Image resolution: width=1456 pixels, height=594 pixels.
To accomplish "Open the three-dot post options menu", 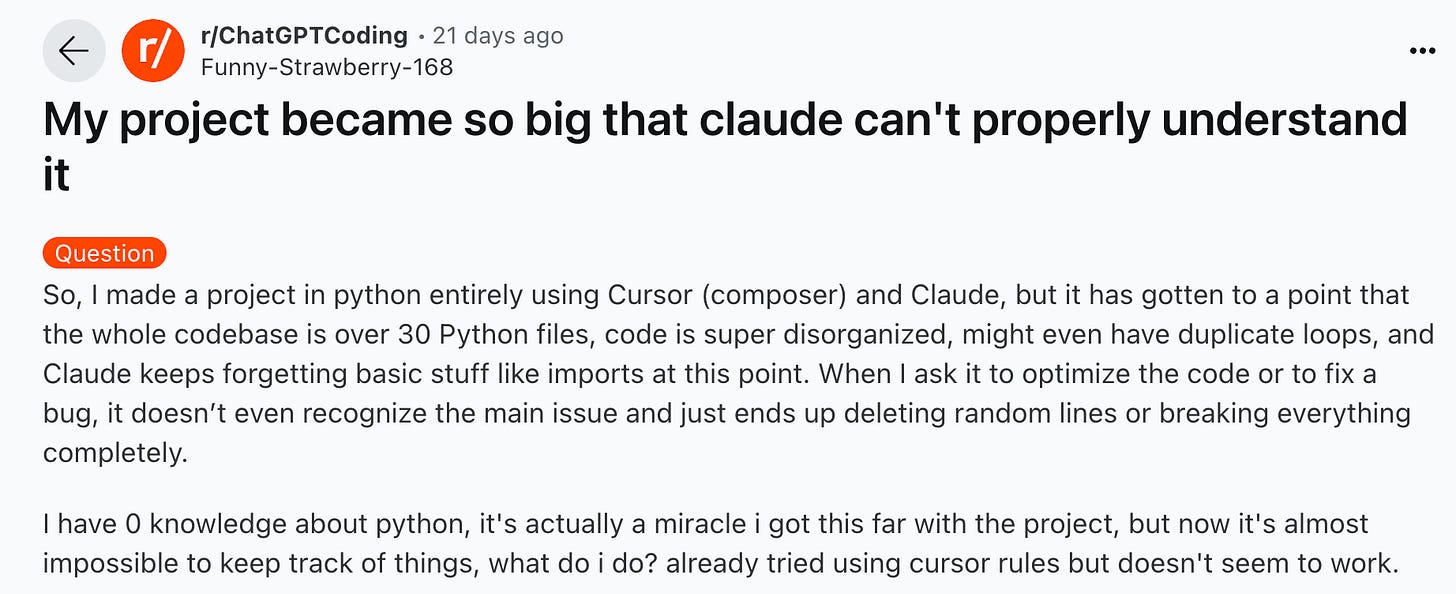I will point(1421,50).
